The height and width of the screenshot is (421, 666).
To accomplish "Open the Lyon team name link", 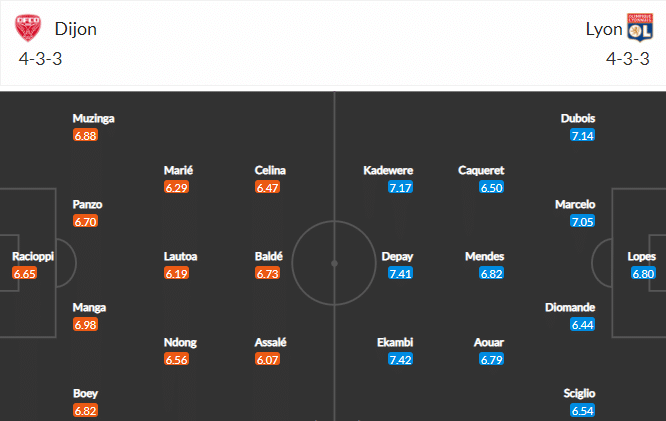I will 604,29.
